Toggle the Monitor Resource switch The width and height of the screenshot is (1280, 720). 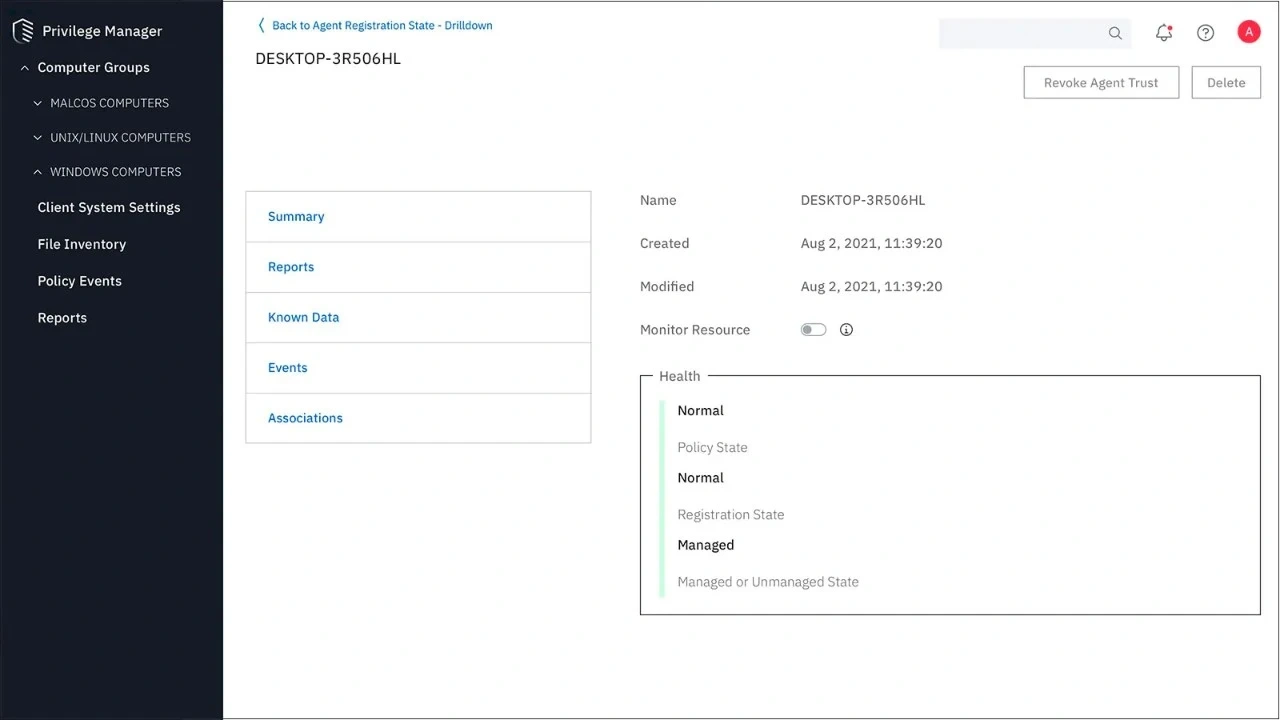(x=813, y=330)
